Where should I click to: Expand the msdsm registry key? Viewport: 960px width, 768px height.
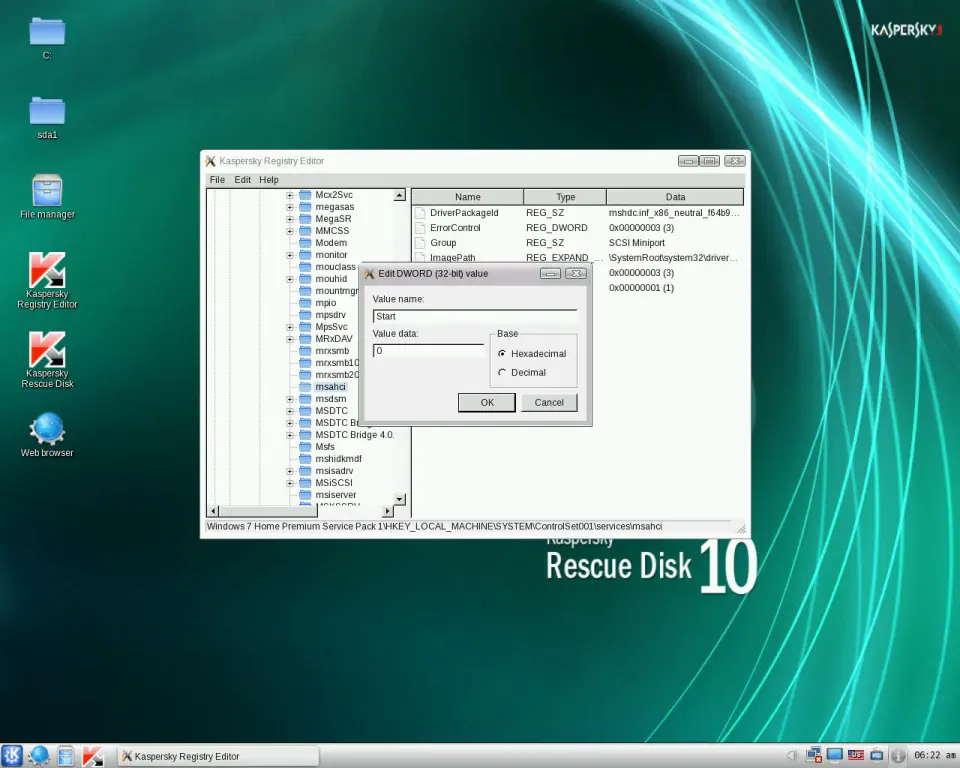tap(290, 399)
